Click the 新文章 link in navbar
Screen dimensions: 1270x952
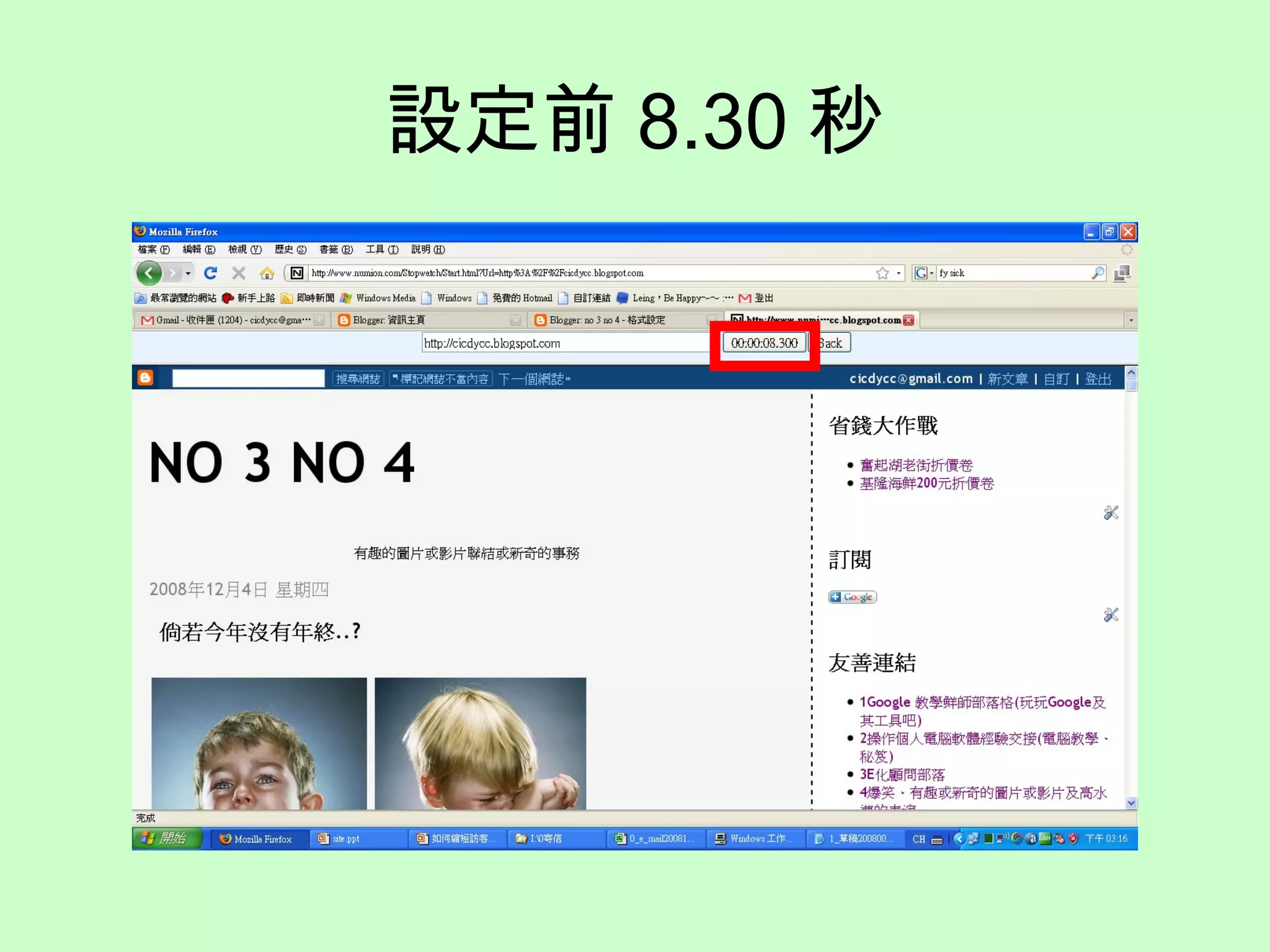click(1008, 379)
